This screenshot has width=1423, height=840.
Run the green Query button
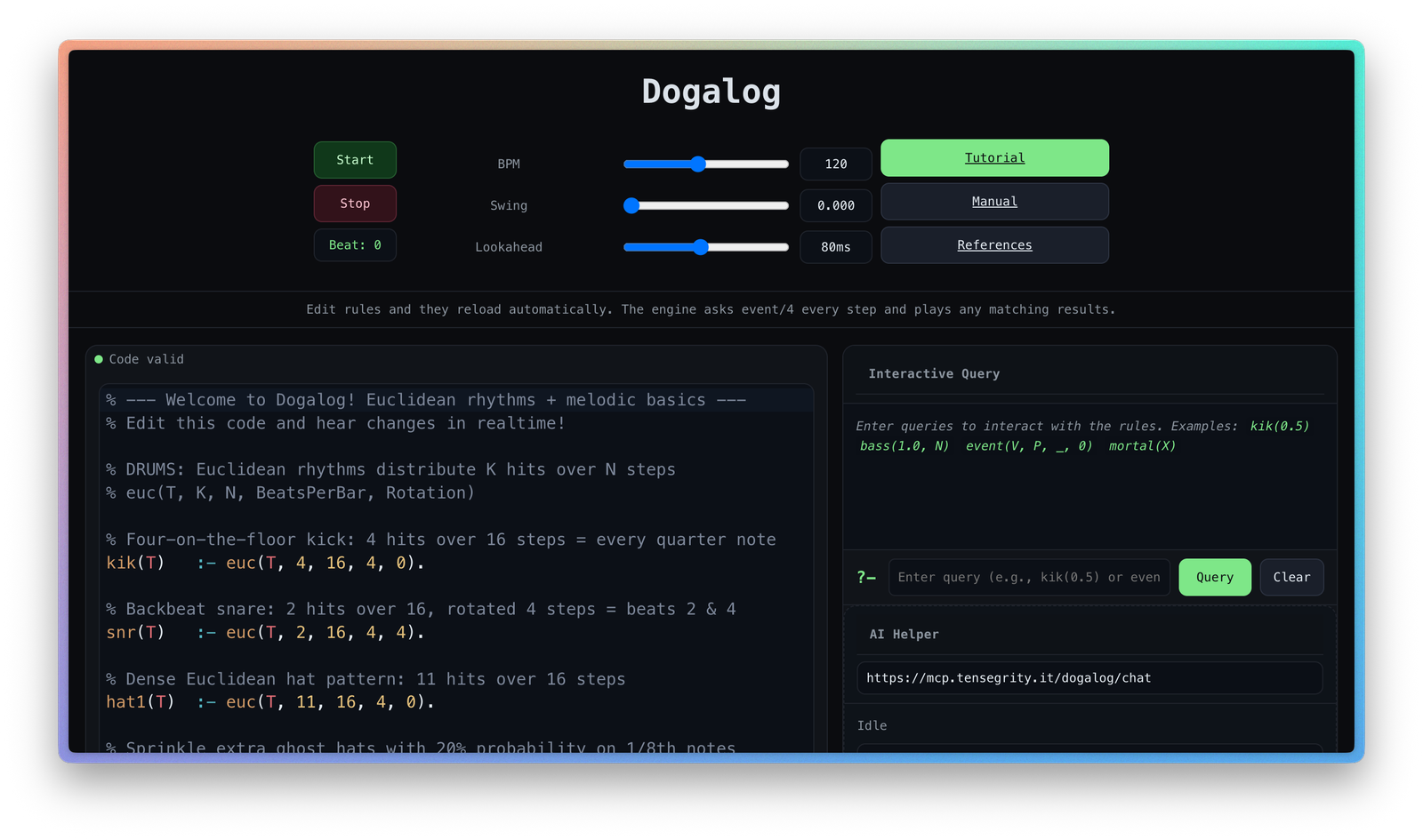[x=1214, y=578]
